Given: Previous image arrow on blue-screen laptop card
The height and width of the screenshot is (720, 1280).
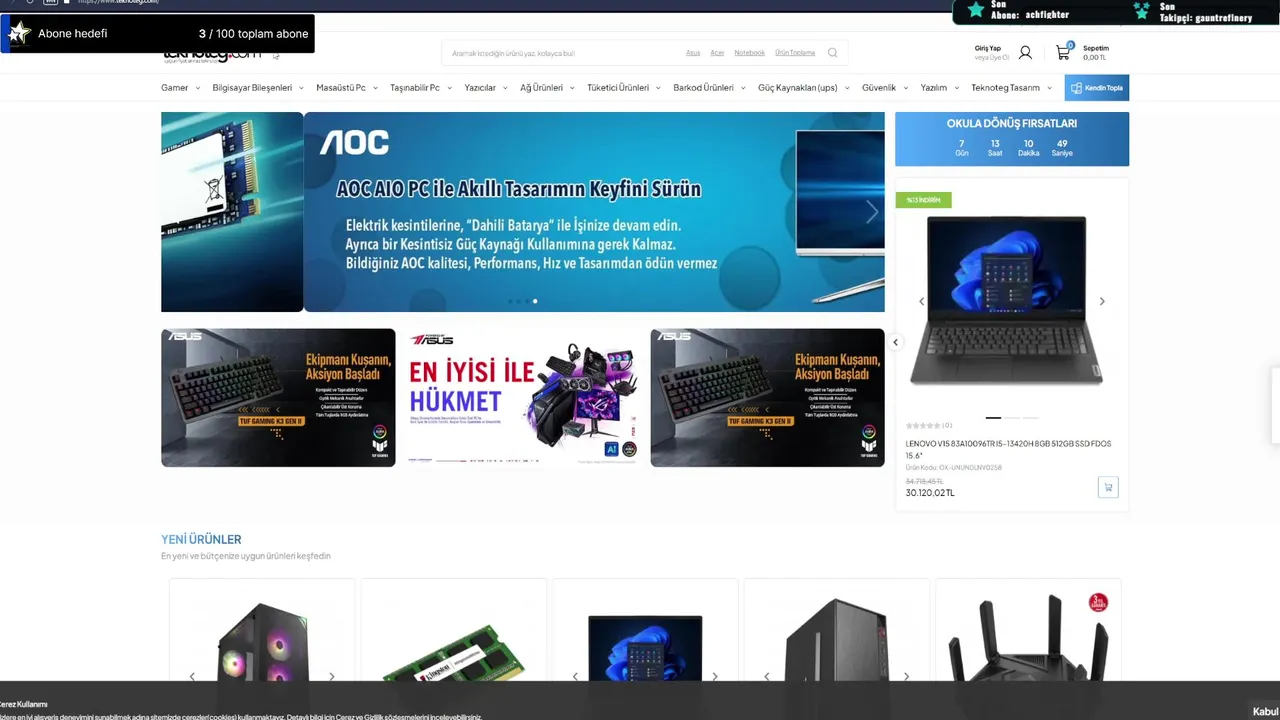Looking at the screenshot, I should coord(575,677).
